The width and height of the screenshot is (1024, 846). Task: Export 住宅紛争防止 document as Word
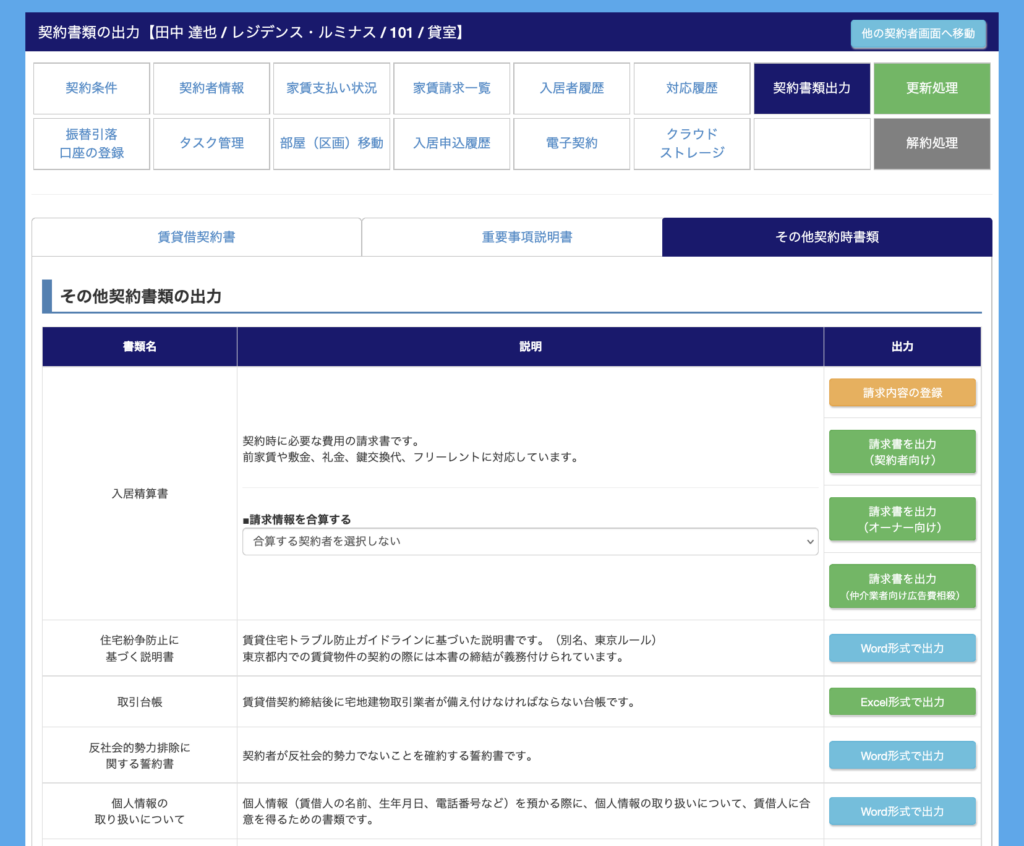coord(902,648)
